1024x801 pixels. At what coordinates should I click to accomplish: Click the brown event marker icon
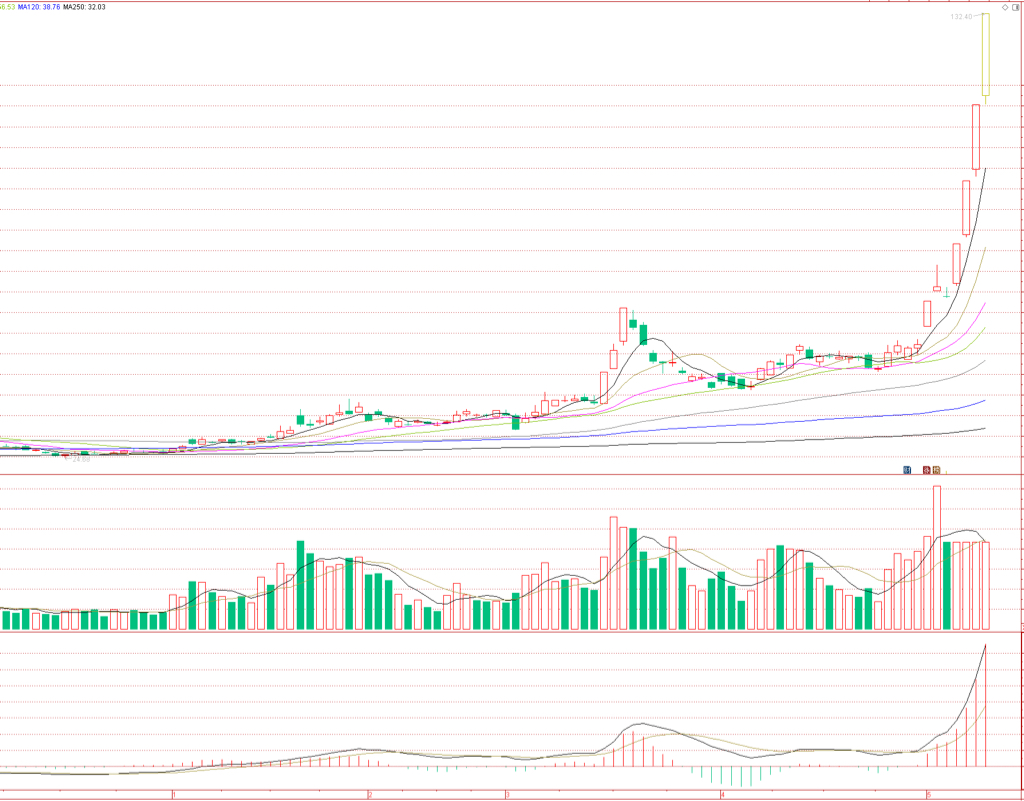(936, 470)
